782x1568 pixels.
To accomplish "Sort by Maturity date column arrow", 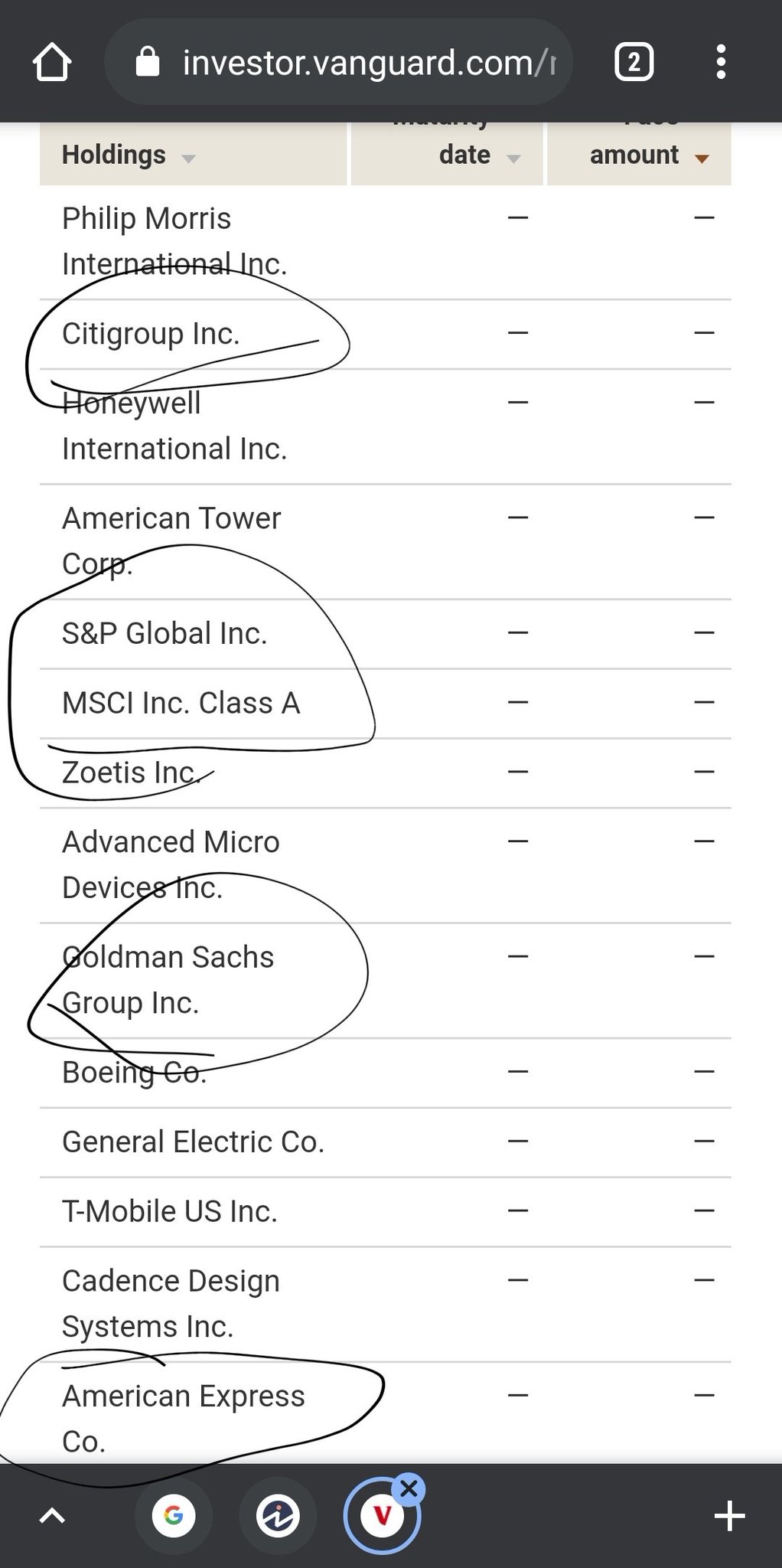I will 514,158.
